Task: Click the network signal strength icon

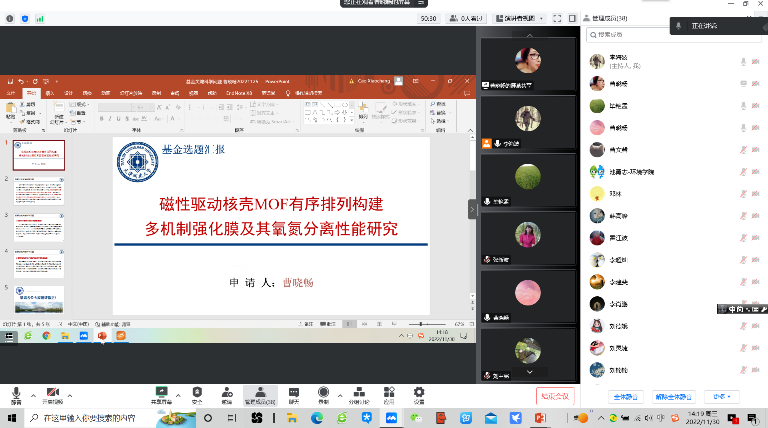Action: [x=39, y=18]
